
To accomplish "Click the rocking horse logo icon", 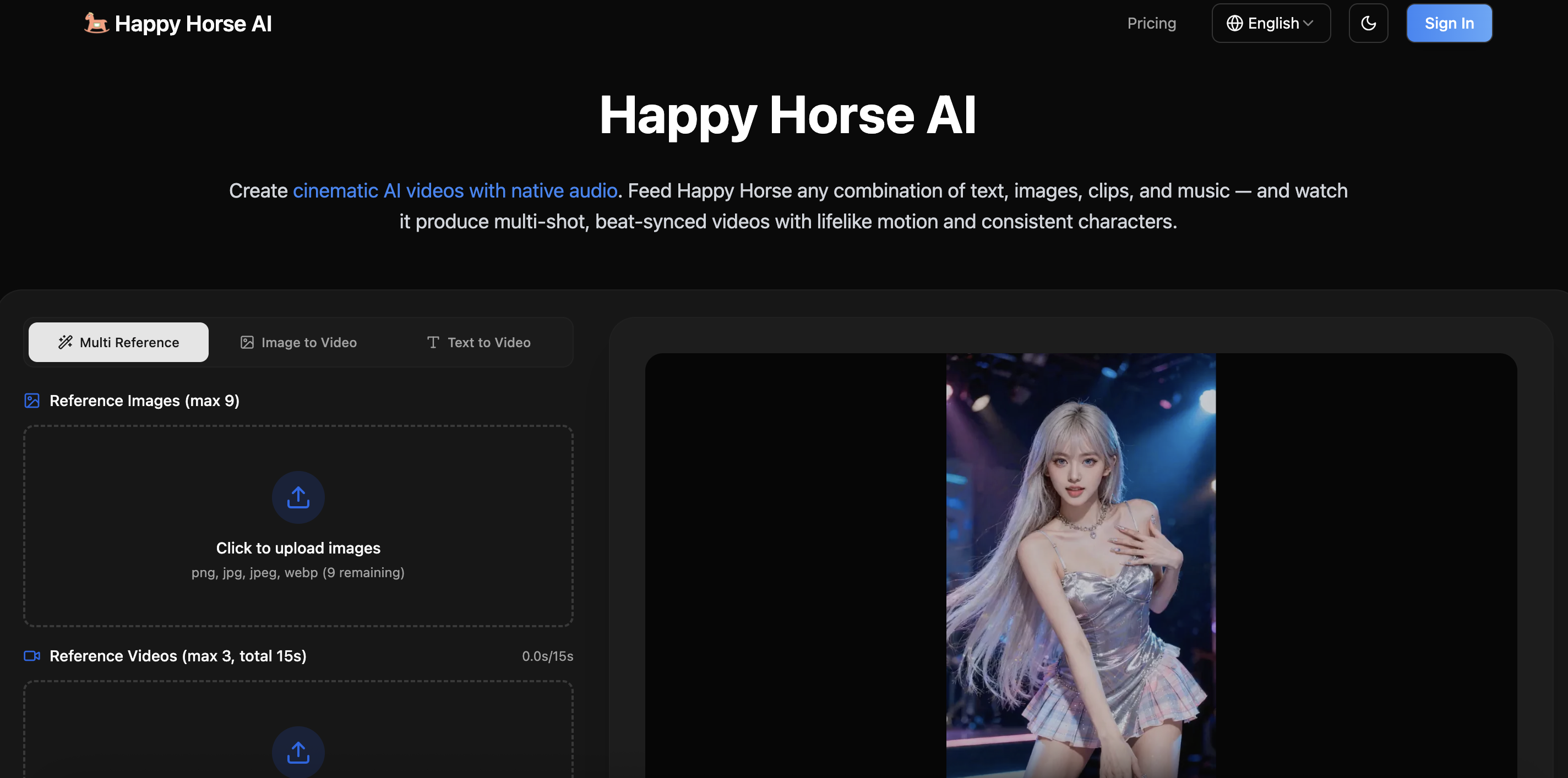I will point(96,23).
